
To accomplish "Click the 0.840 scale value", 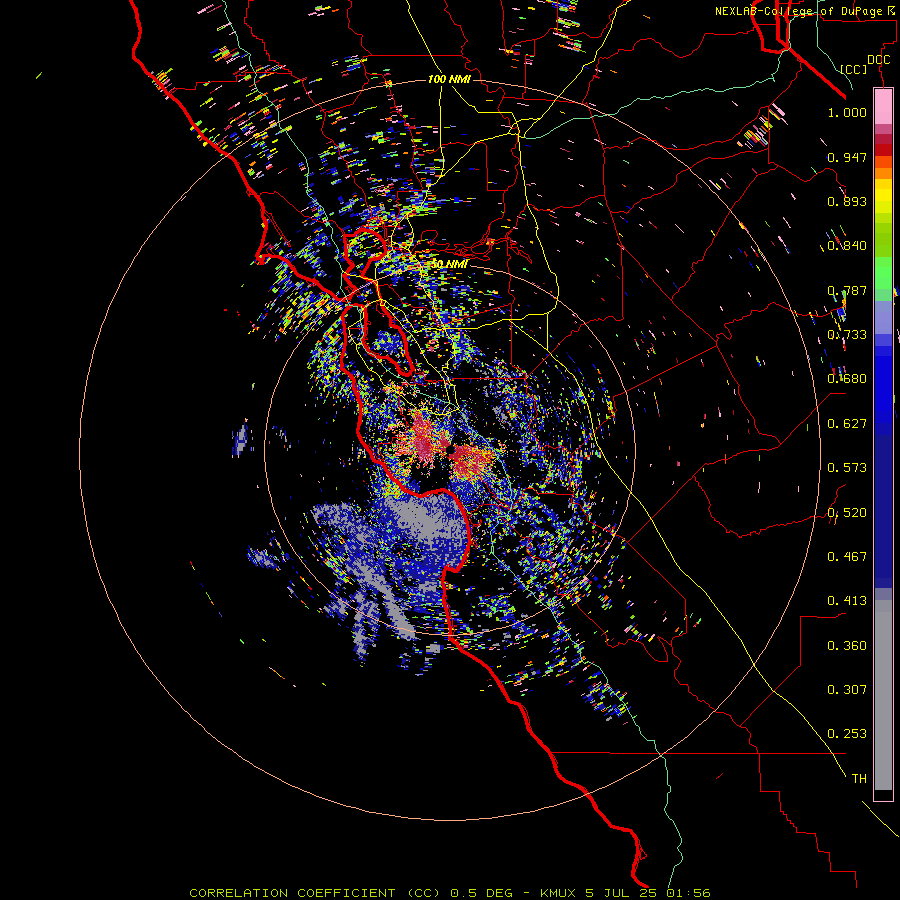I will click(x=847, y=246).
